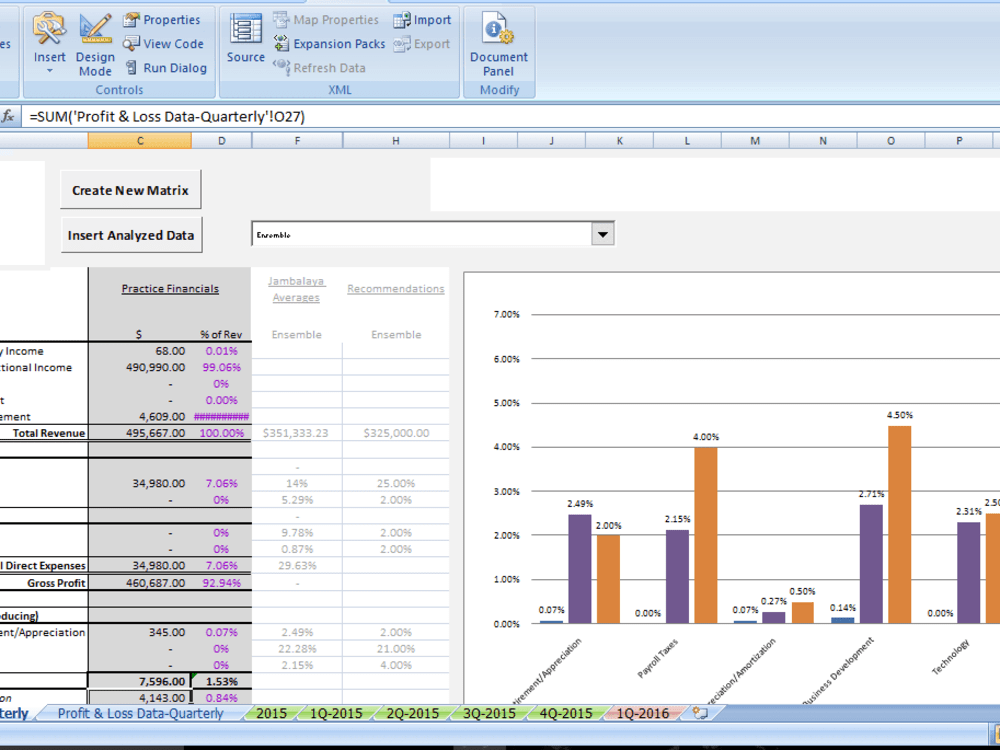
Task: Select the 22.28% cell
Action: (x=297, y=649)
